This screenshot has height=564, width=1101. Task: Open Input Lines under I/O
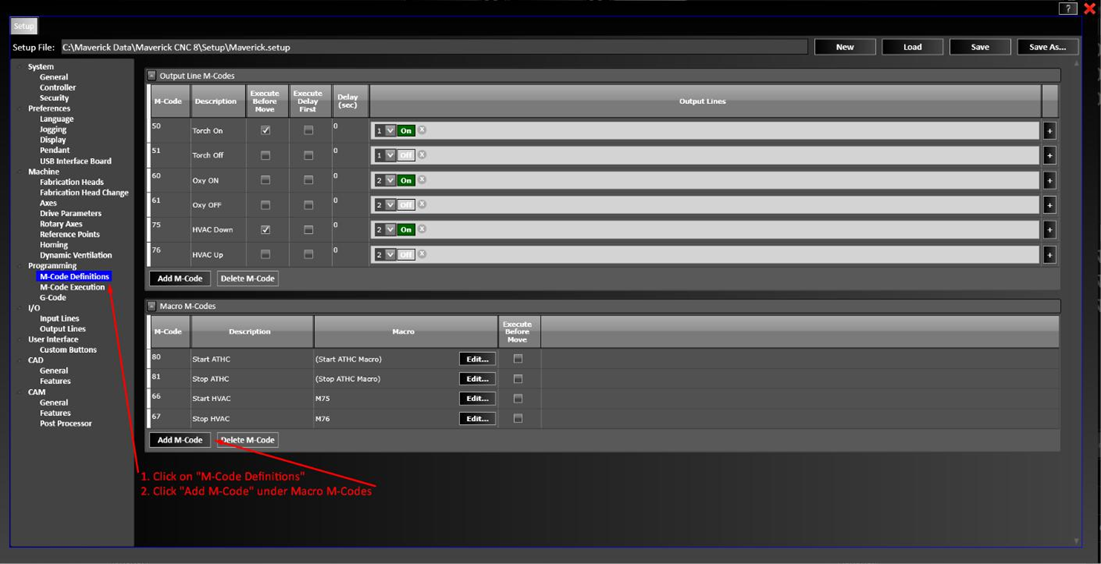tap(59, 319)
